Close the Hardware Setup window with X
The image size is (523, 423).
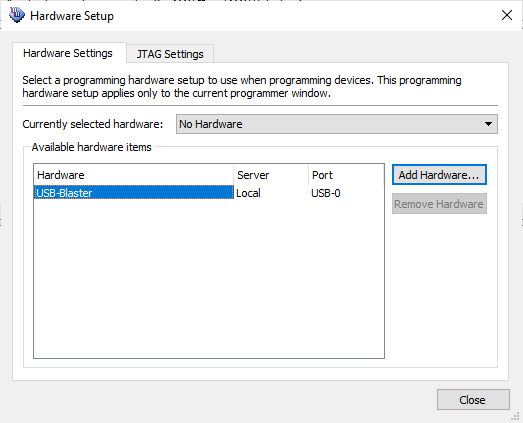click(x=507, y=15)
